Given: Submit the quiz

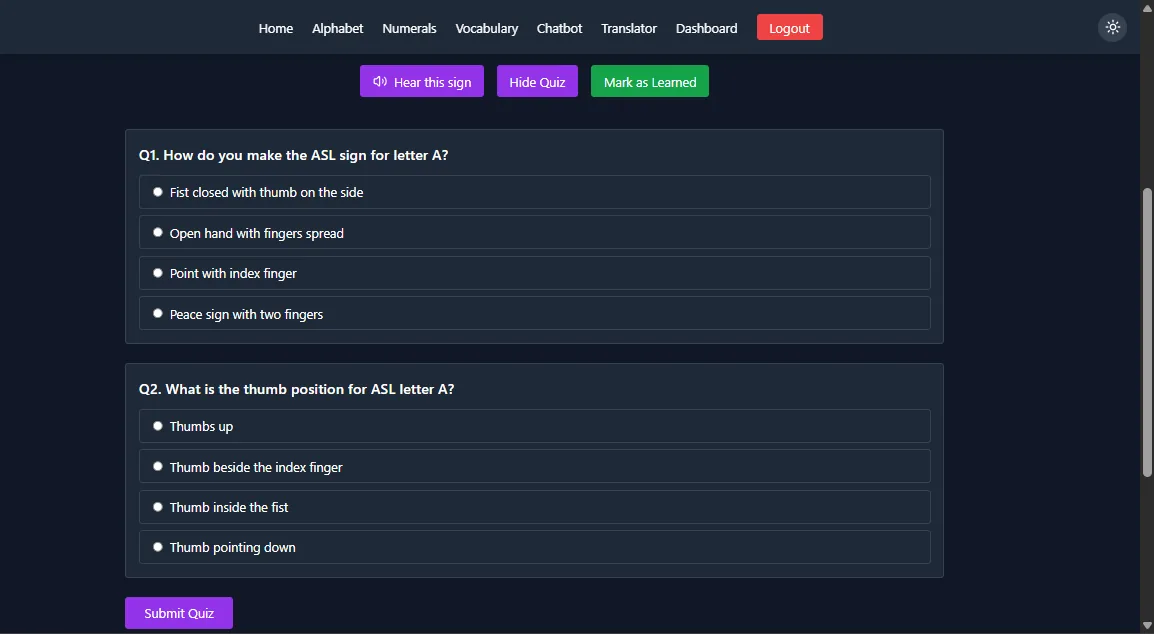Looking at the screenshot, I should tap(179, 613).
